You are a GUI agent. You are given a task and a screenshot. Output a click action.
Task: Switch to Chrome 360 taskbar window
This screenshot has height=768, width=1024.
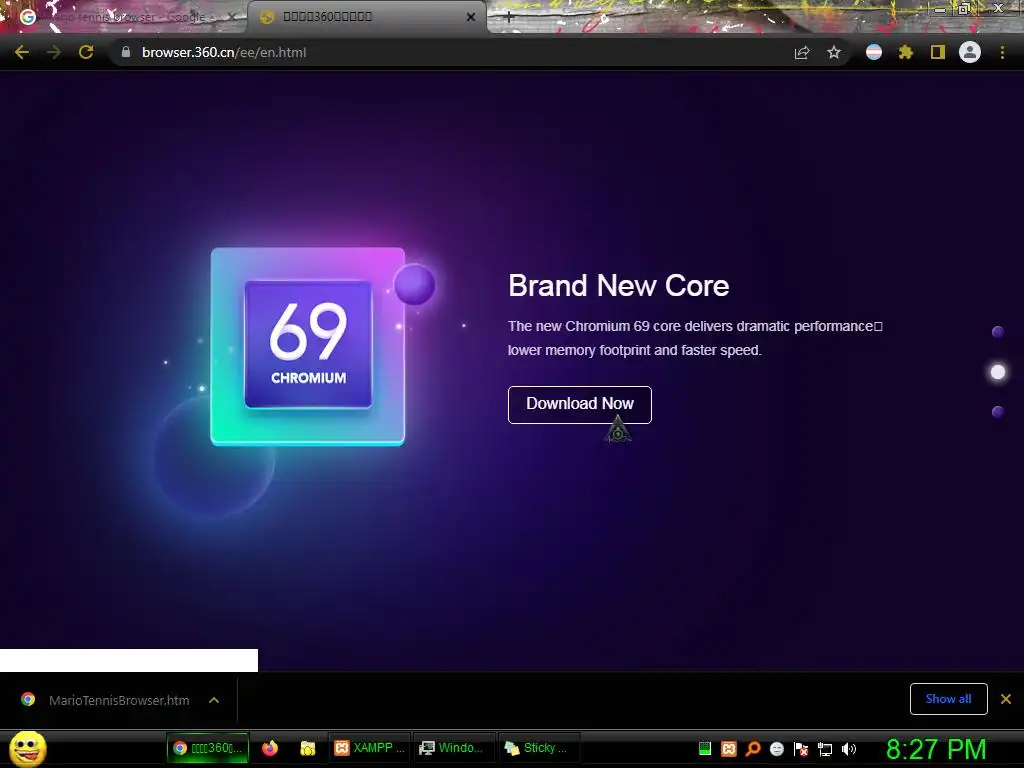tap(208, 748)
